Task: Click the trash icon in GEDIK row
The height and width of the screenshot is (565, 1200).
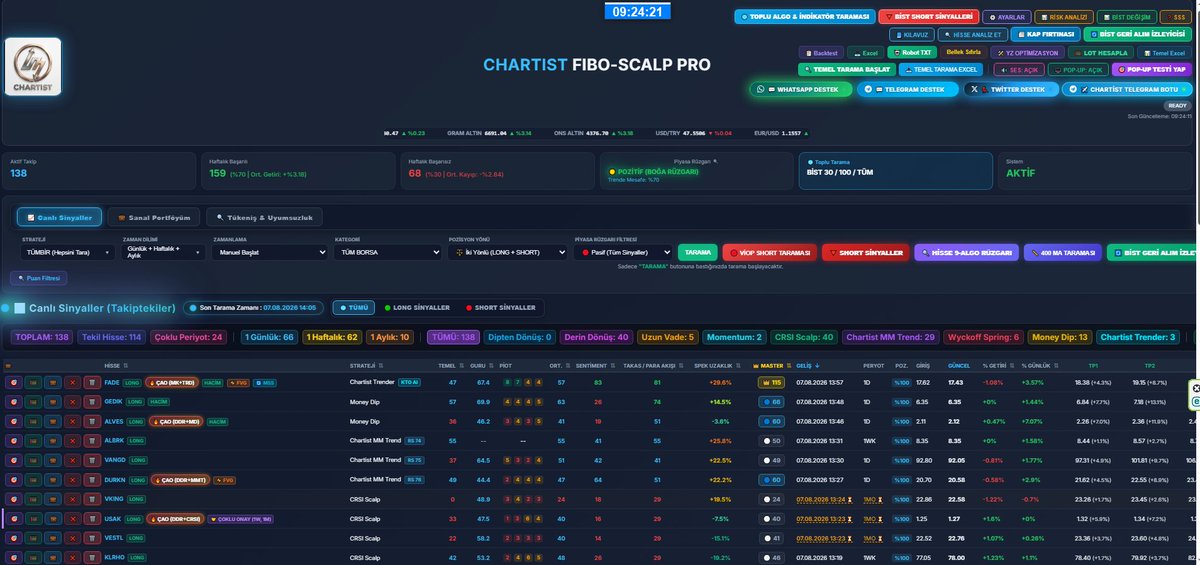Action: click(91, 401)
